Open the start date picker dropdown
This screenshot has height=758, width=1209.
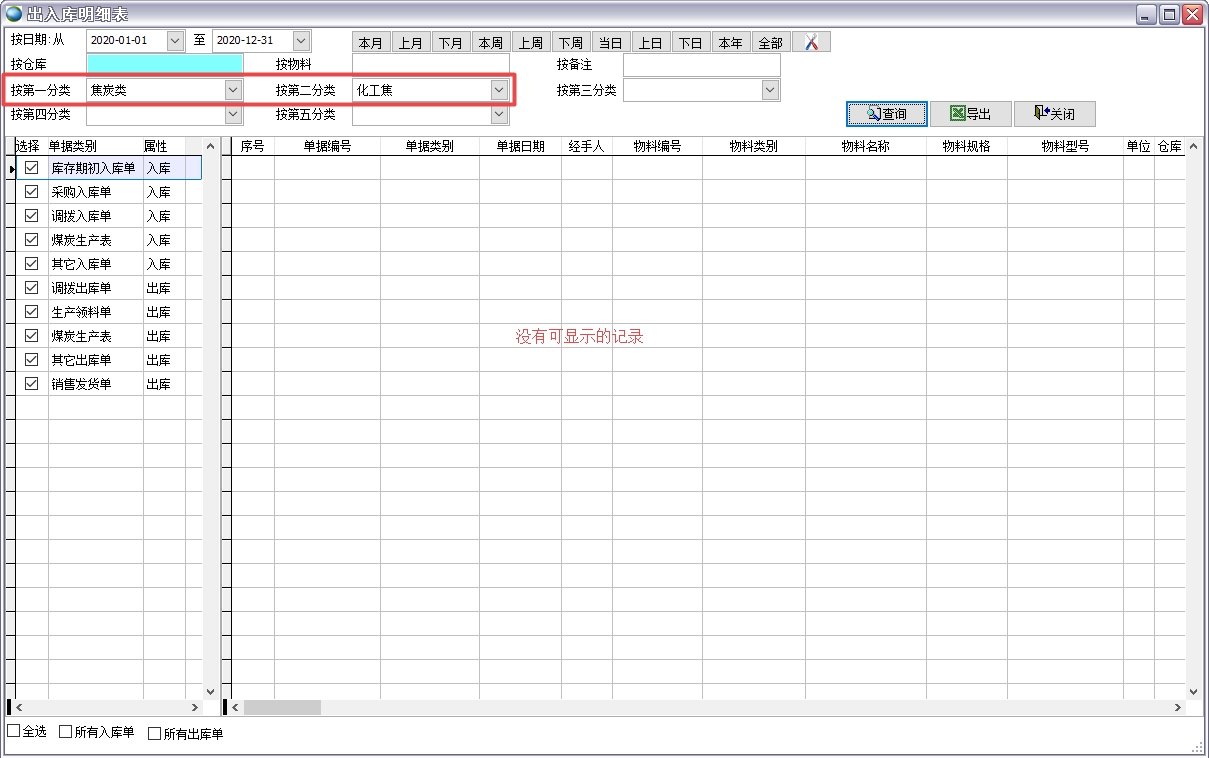click(175, 40)
